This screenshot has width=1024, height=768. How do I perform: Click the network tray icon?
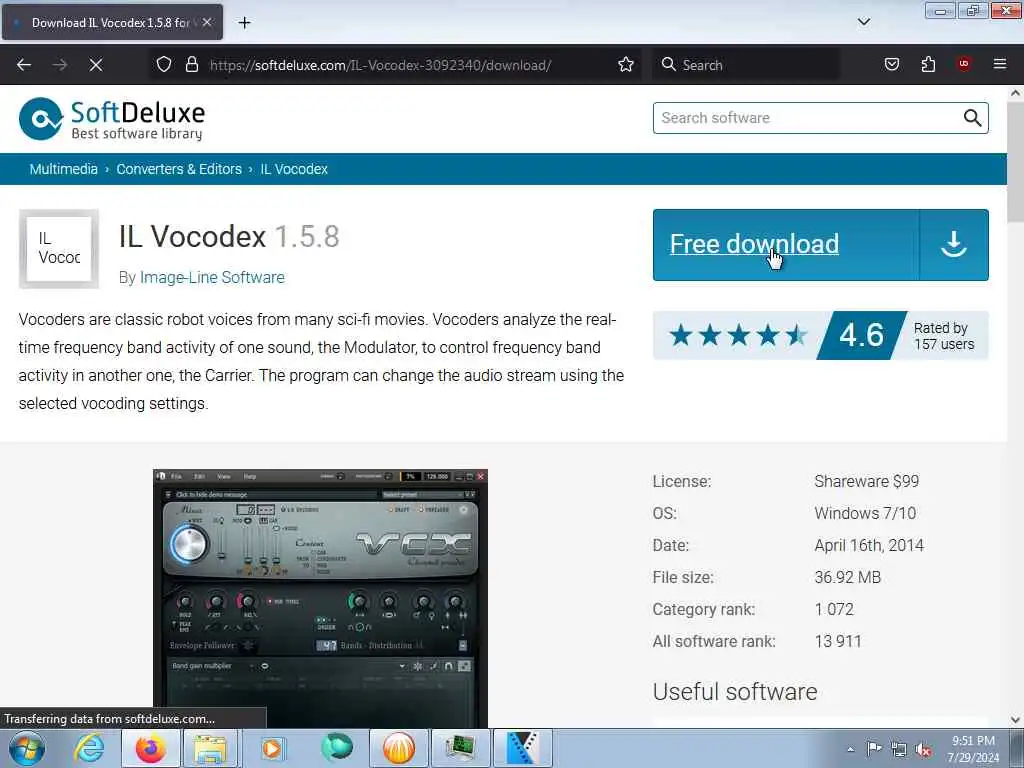(899, 749)
